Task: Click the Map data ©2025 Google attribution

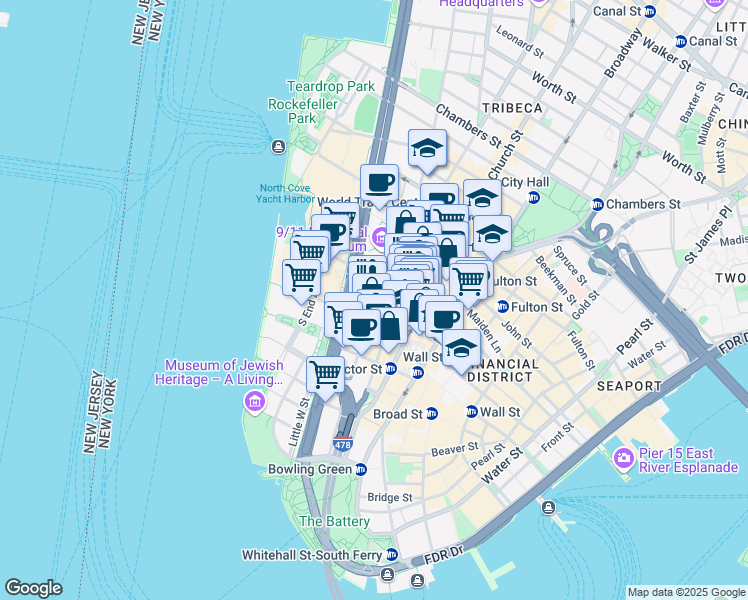Action: tap(686, 592)
